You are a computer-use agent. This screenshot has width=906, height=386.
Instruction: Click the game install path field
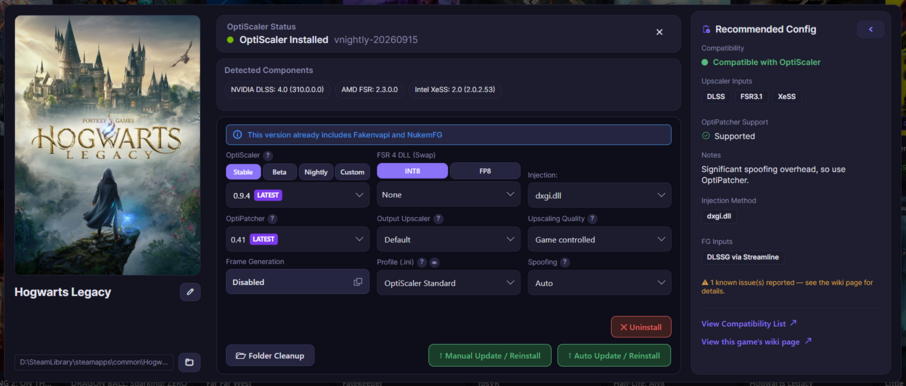click(94, 362)
